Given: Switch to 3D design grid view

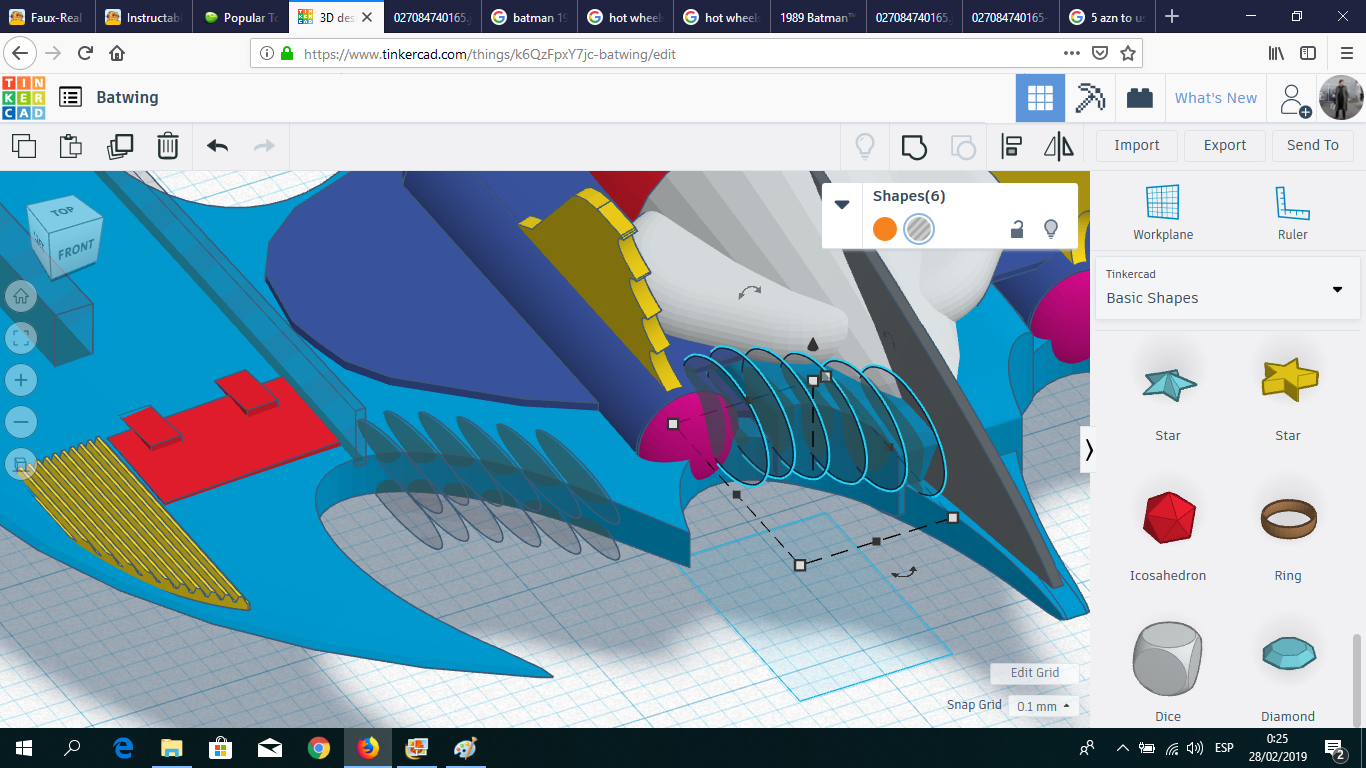Looking at the screenshot, I should coord(1040,98).
